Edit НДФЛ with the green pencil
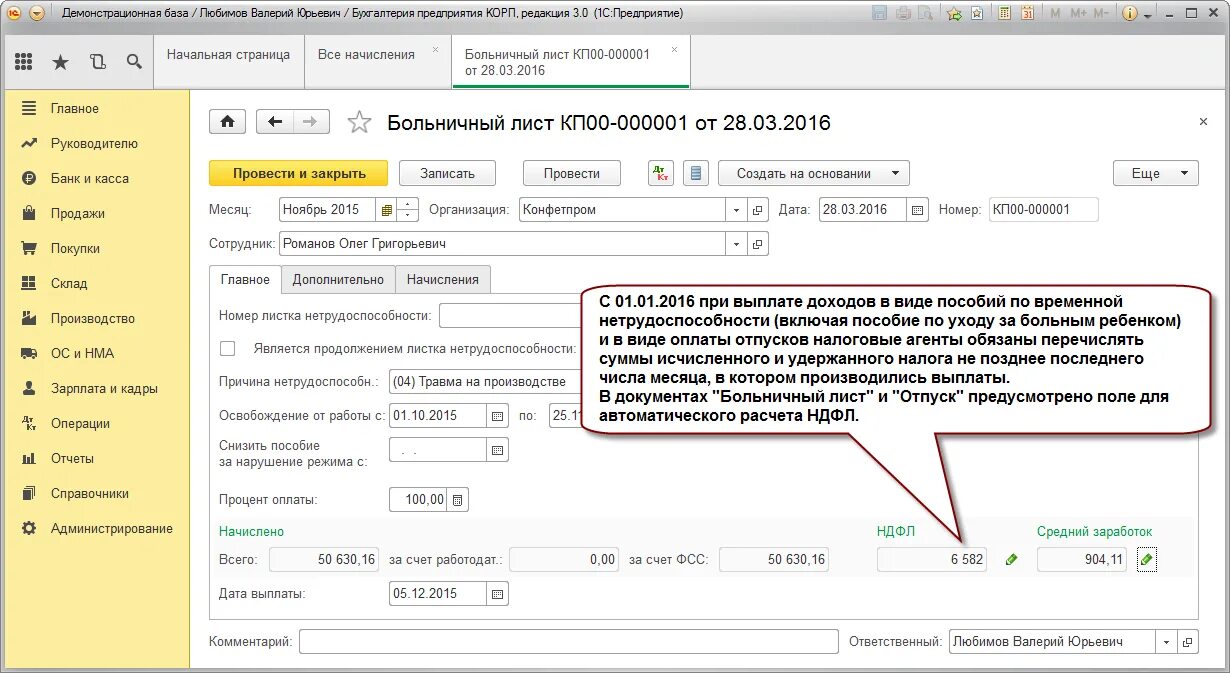1230x673 pixels. (x=1011, y=560)
